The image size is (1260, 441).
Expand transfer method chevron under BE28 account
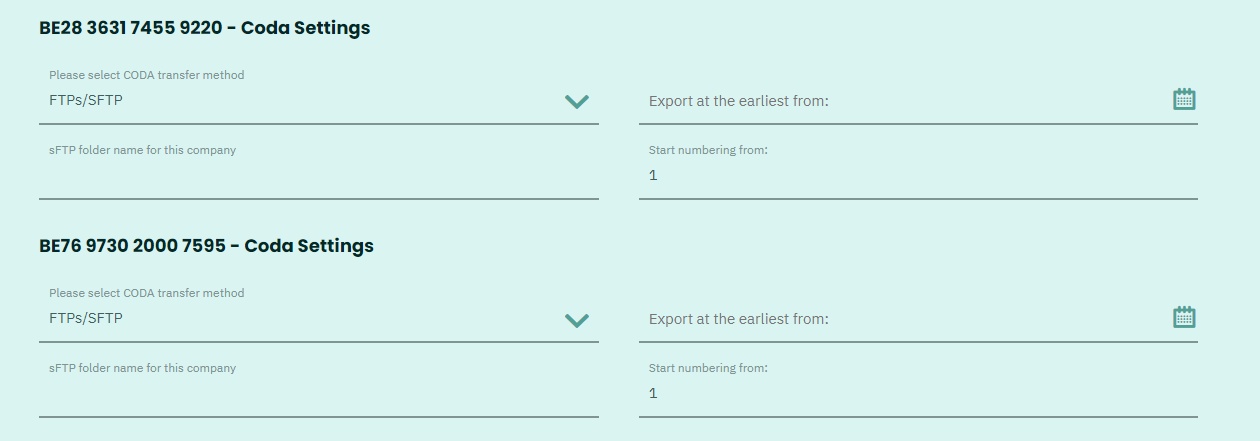pos(577,101)
